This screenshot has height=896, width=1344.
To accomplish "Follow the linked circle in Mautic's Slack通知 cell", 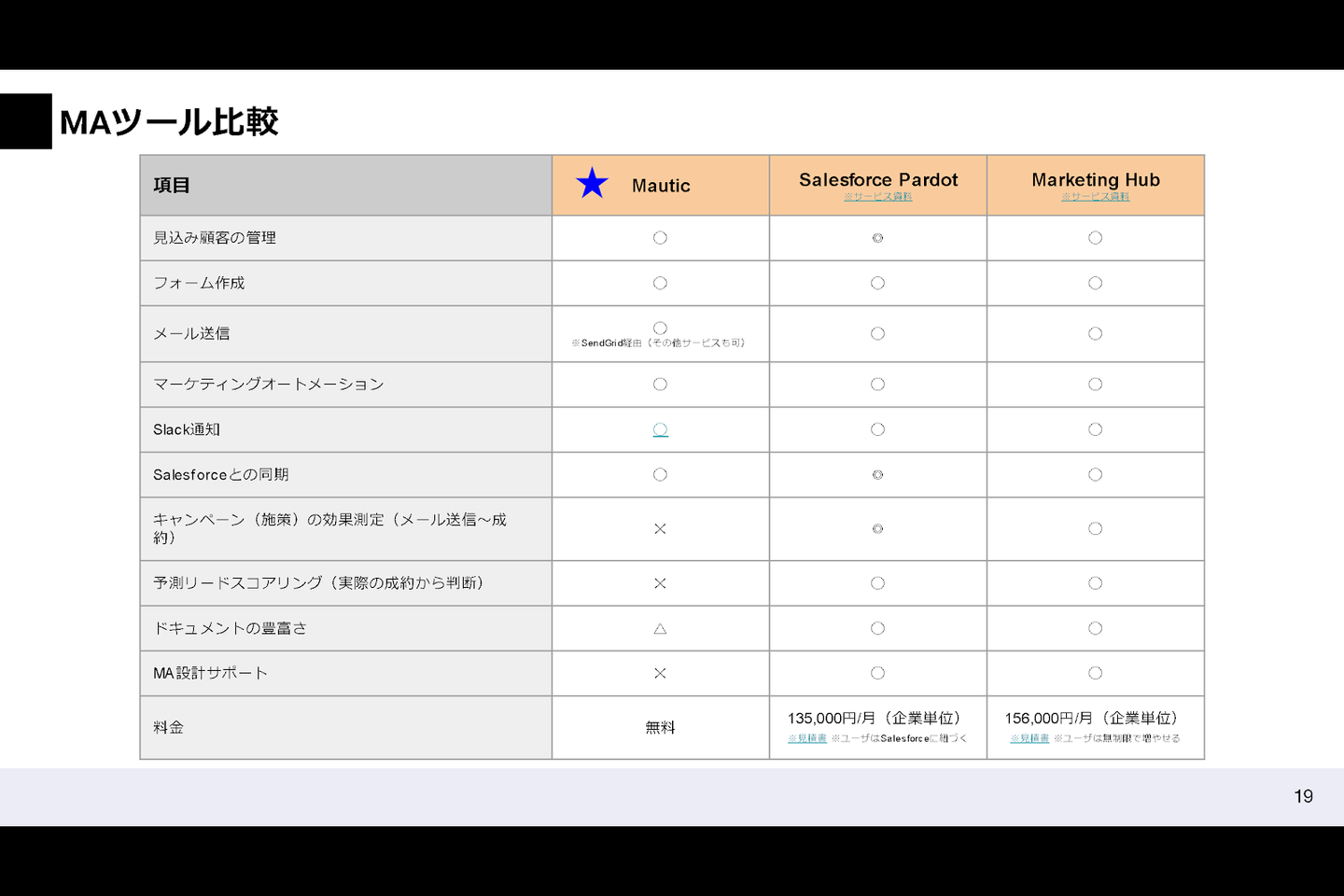I will [660, 429].
